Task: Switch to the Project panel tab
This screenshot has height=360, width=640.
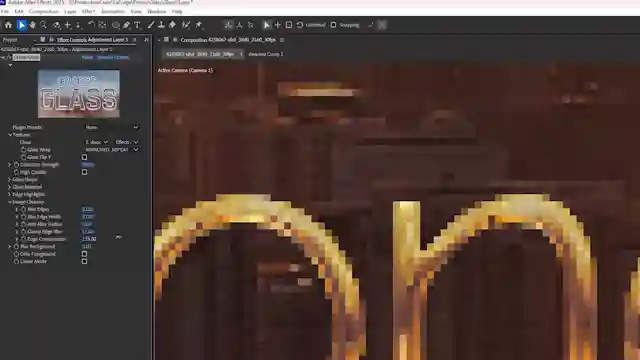Action: tap(10, 40)
